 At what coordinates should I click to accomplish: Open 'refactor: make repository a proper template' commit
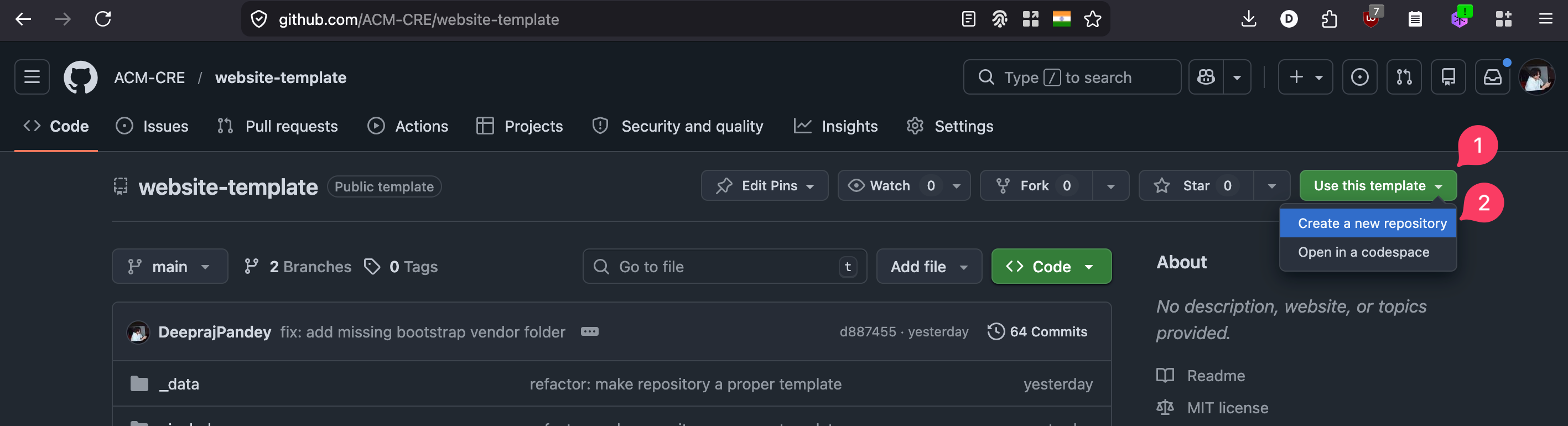(x=686, y=384)
